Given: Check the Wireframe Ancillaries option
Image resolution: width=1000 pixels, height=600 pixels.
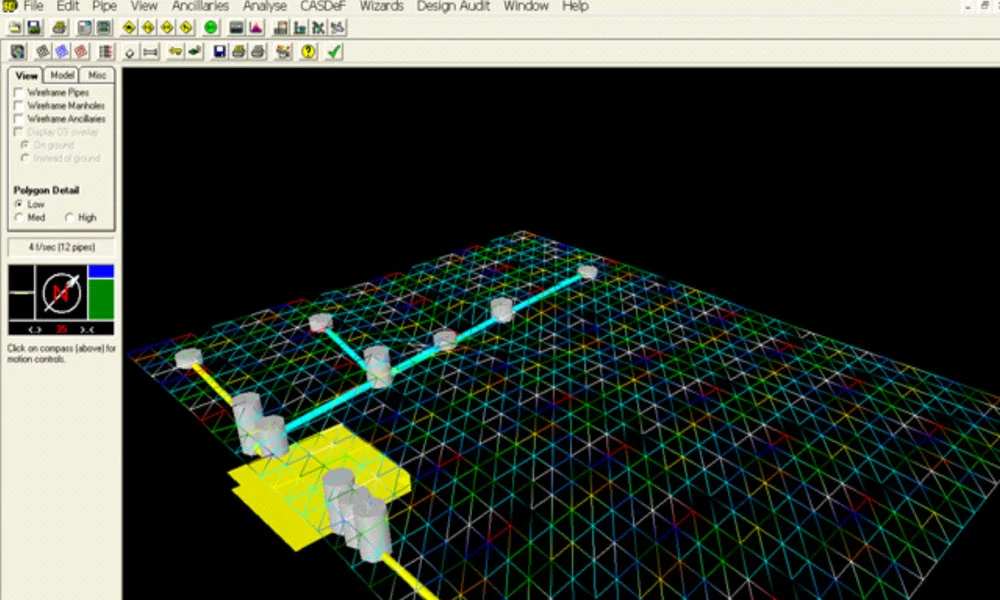Looking at the screenshot, I should 19,119.
